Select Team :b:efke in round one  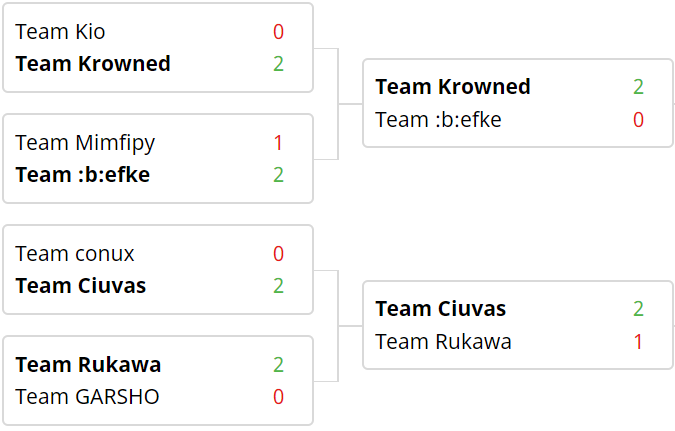click(83, 175)
